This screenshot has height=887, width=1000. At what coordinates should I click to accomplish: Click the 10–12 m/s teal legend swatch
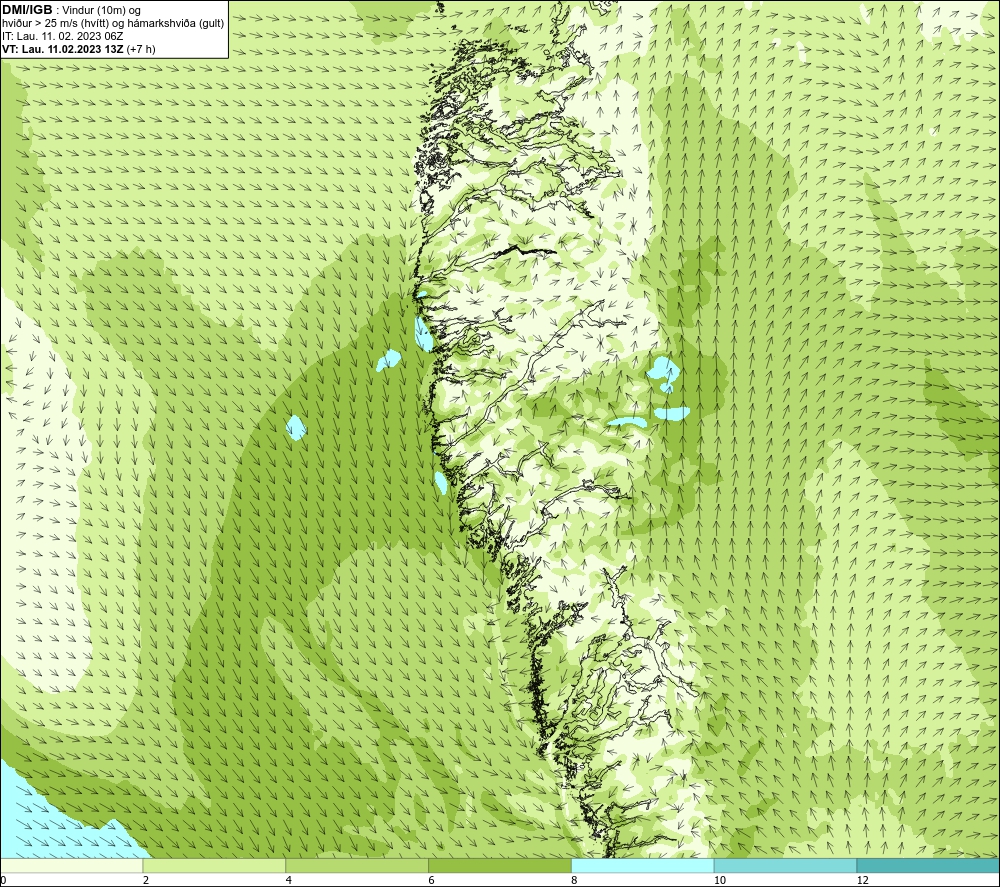(786, 865)
